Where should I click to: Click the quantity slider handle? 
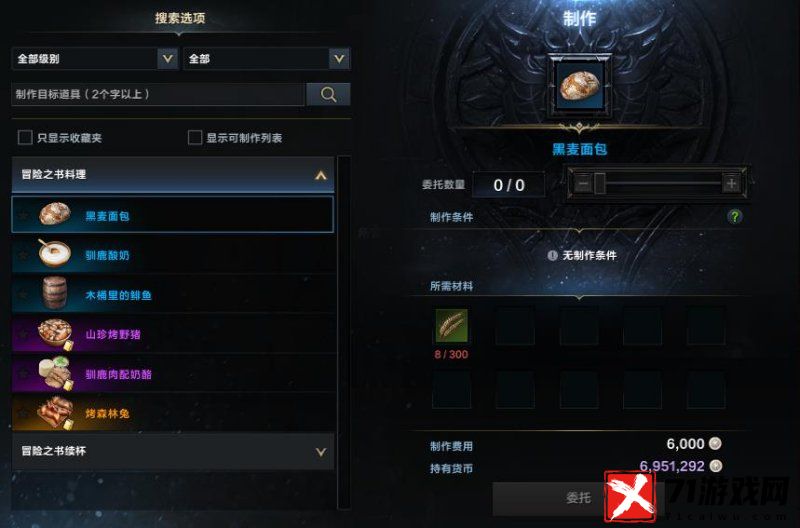[x=600, y=183]
